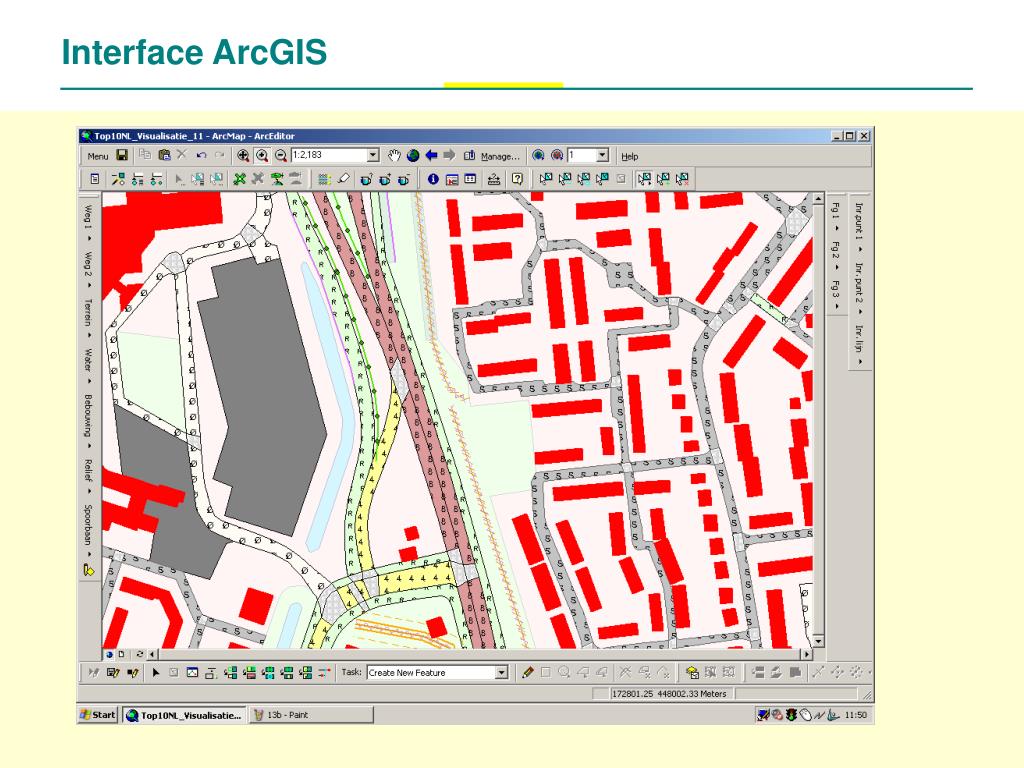Screen dimensions: 1024x768
Task: Switch to layout view page icon
Action: click(x=121, y=654)
